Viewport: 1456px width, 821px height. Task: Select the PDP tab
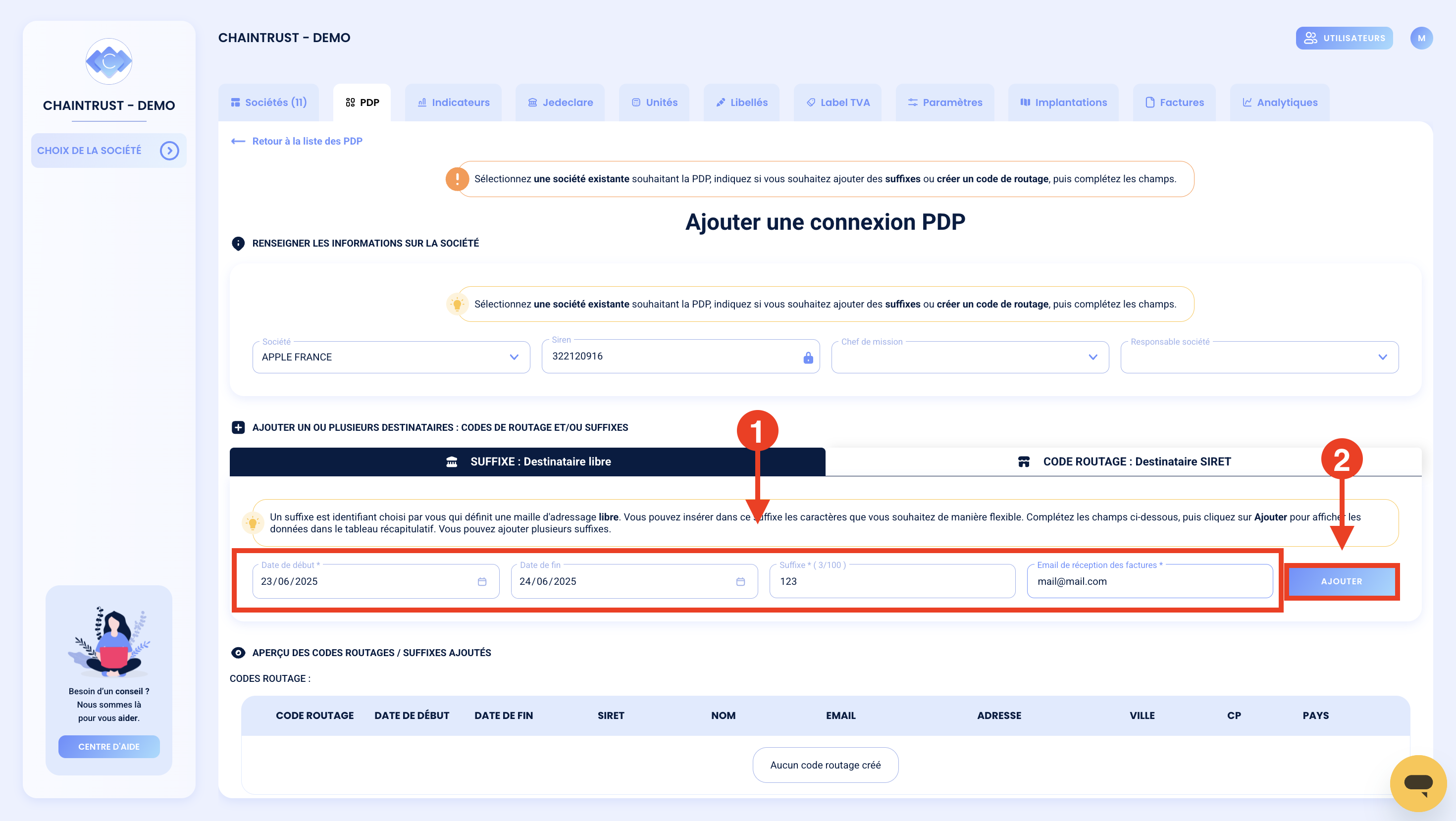362,103
